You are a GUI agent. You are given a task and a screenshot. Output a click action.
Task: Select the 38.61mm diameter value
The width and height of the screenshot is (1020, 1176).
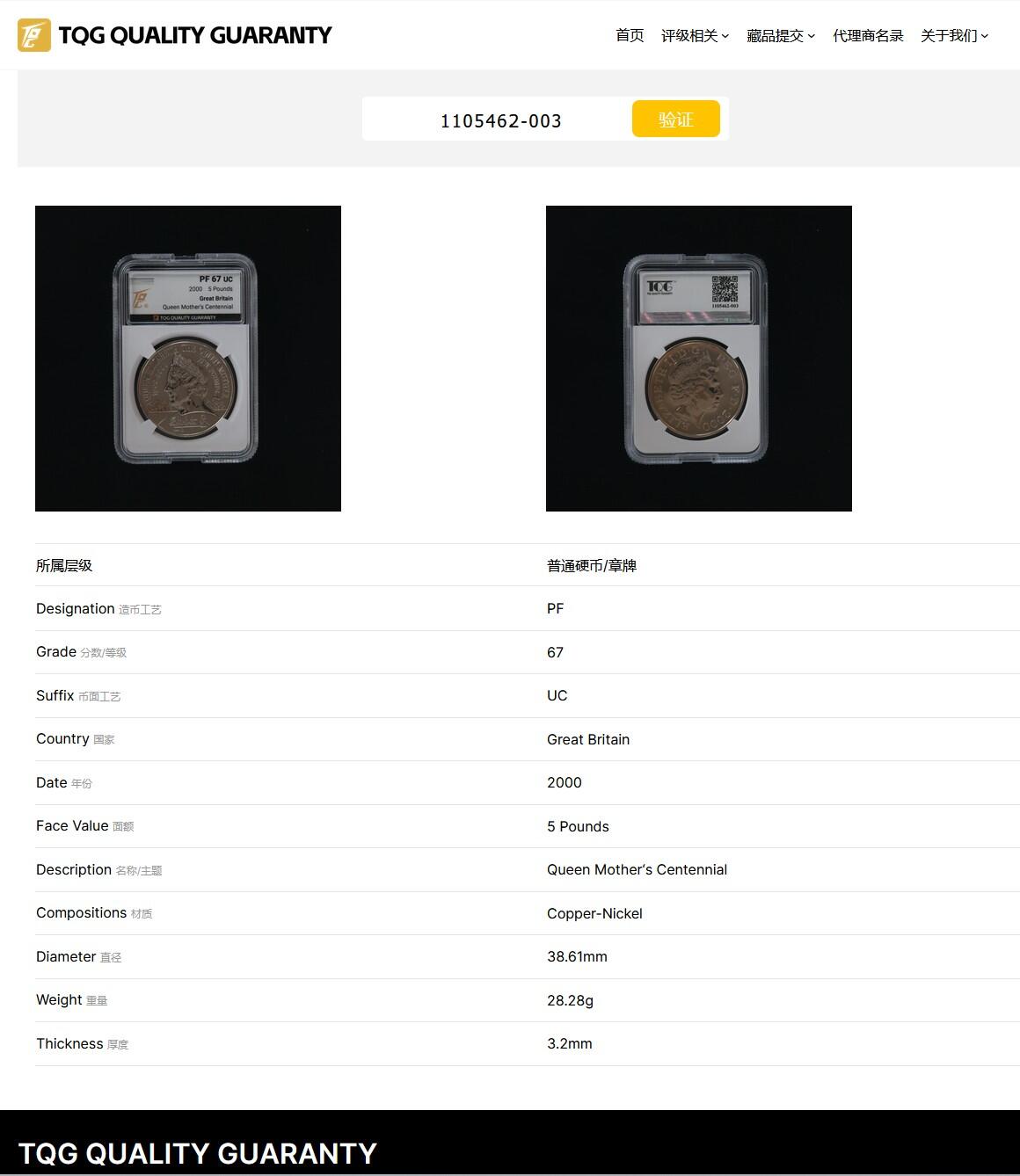[x=577, y=956]
